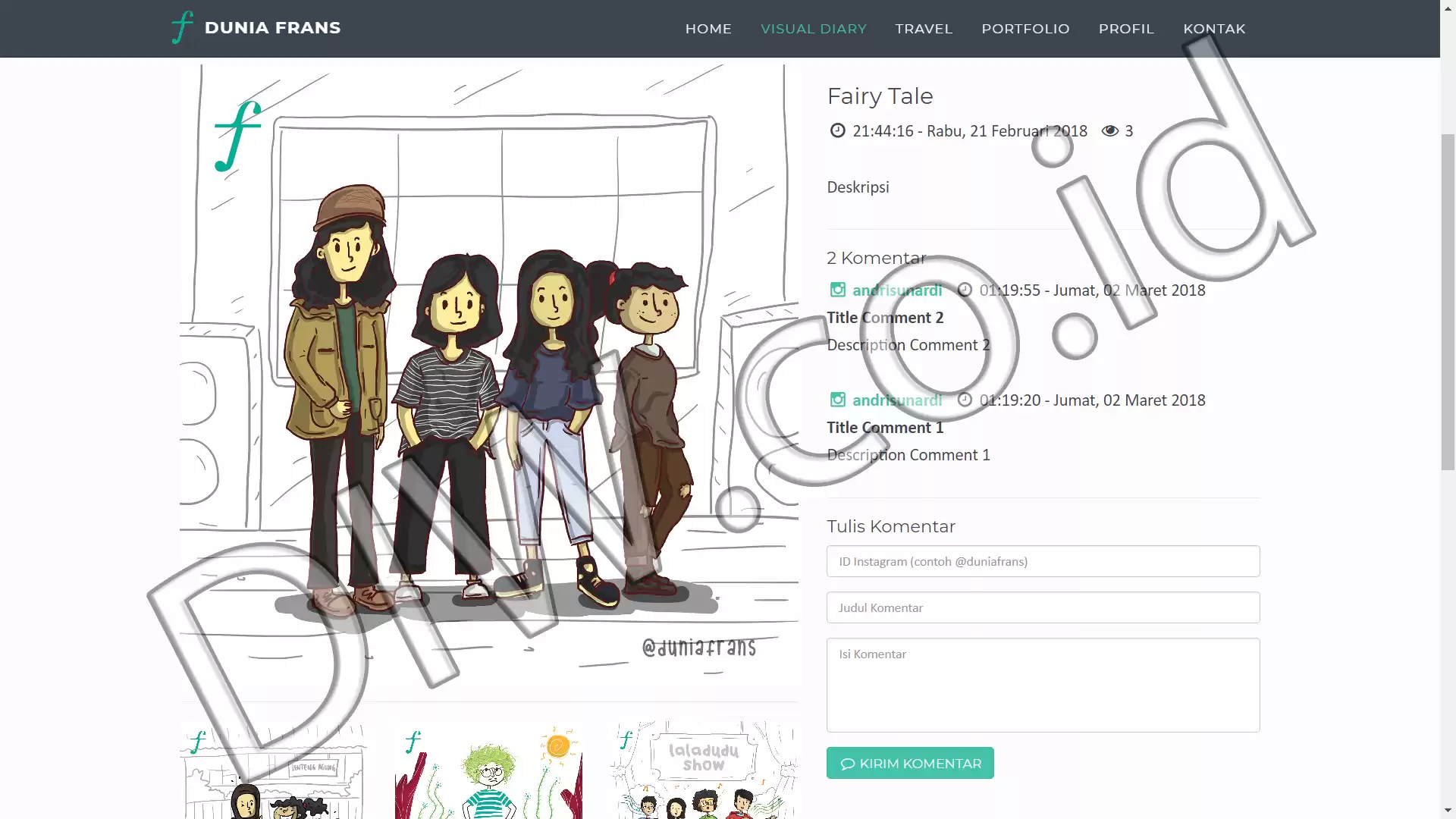This screenshot has width=1456, height=819.
Task: Open the Benteng thumbnail with hijab character
Action: click(274, 770)
